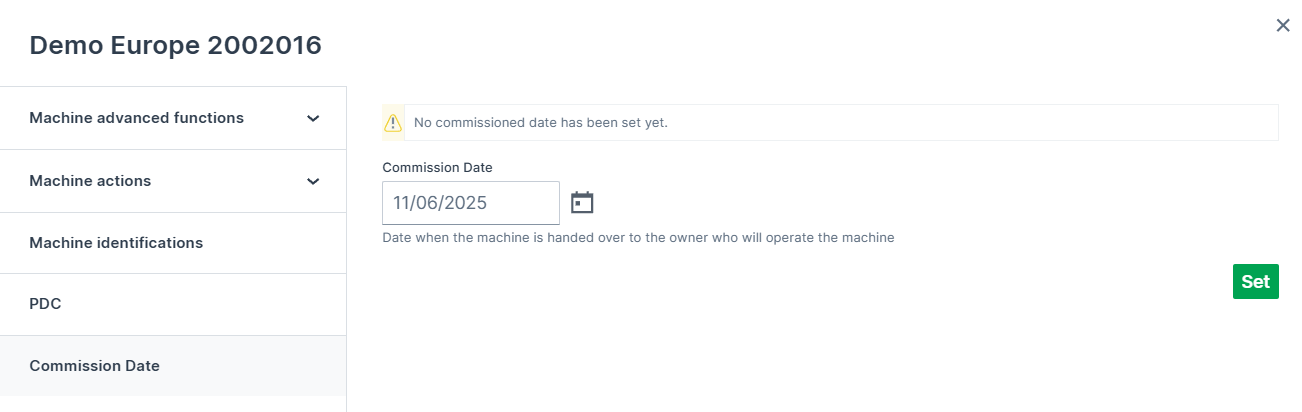1302x412 pixels.
Task: Select Machine advanced functions menu label
Action: point(136,118)
